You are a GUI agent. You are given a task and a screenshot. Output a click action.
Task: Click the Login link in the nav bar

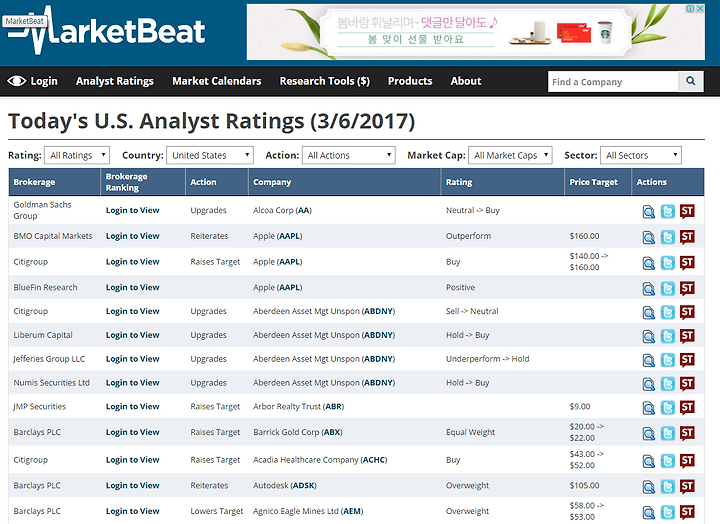tap(33, 81)
